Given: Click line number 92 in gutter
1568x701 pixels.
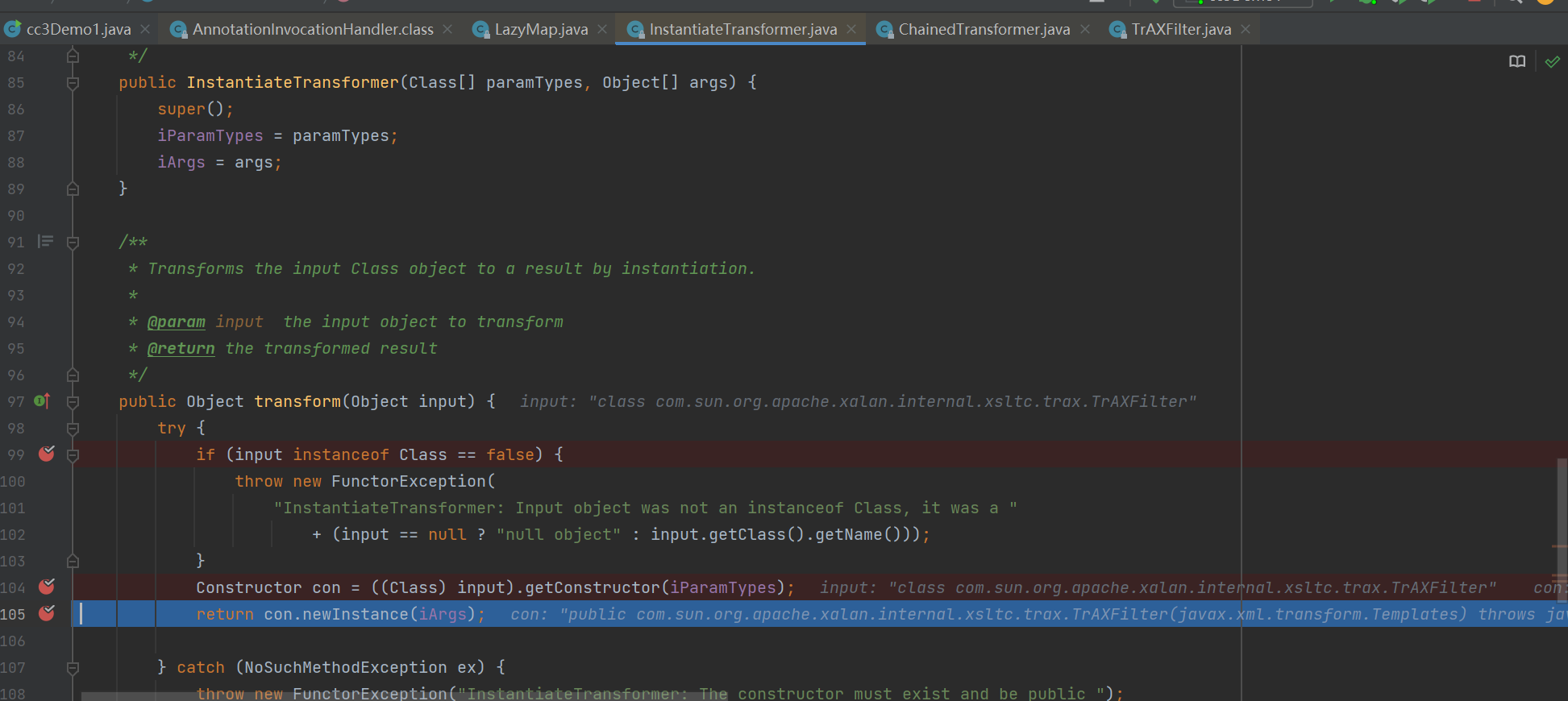Looking at the screenshot, I should 16,269.
